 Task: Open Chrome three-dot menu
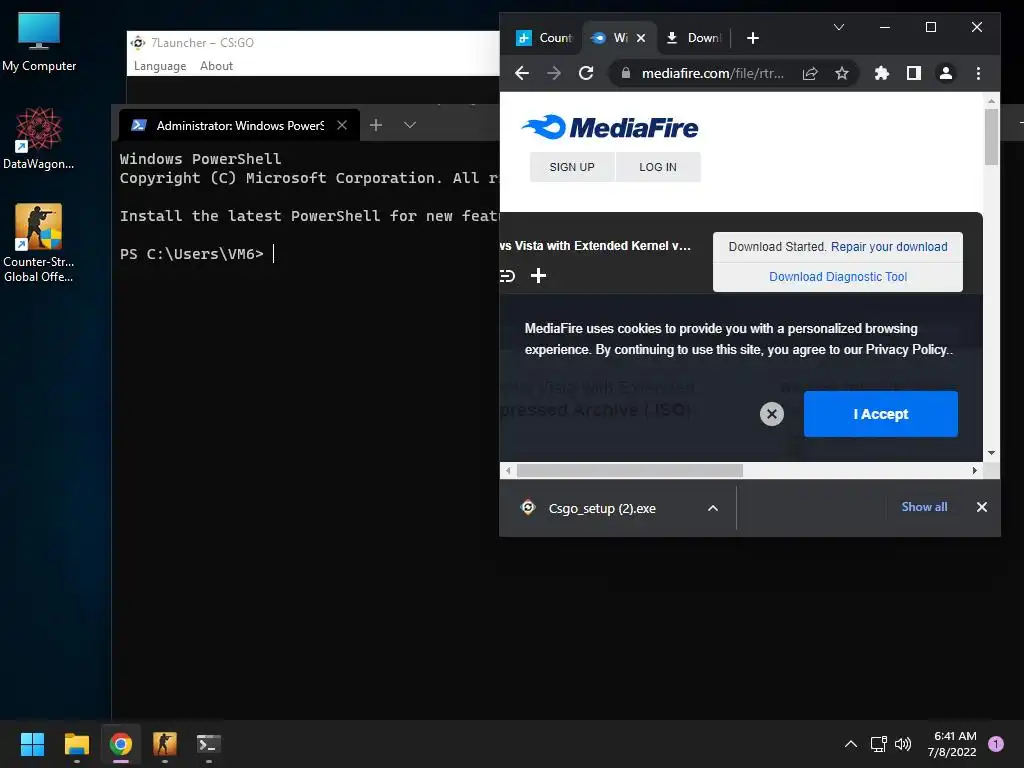coord(978,73)
